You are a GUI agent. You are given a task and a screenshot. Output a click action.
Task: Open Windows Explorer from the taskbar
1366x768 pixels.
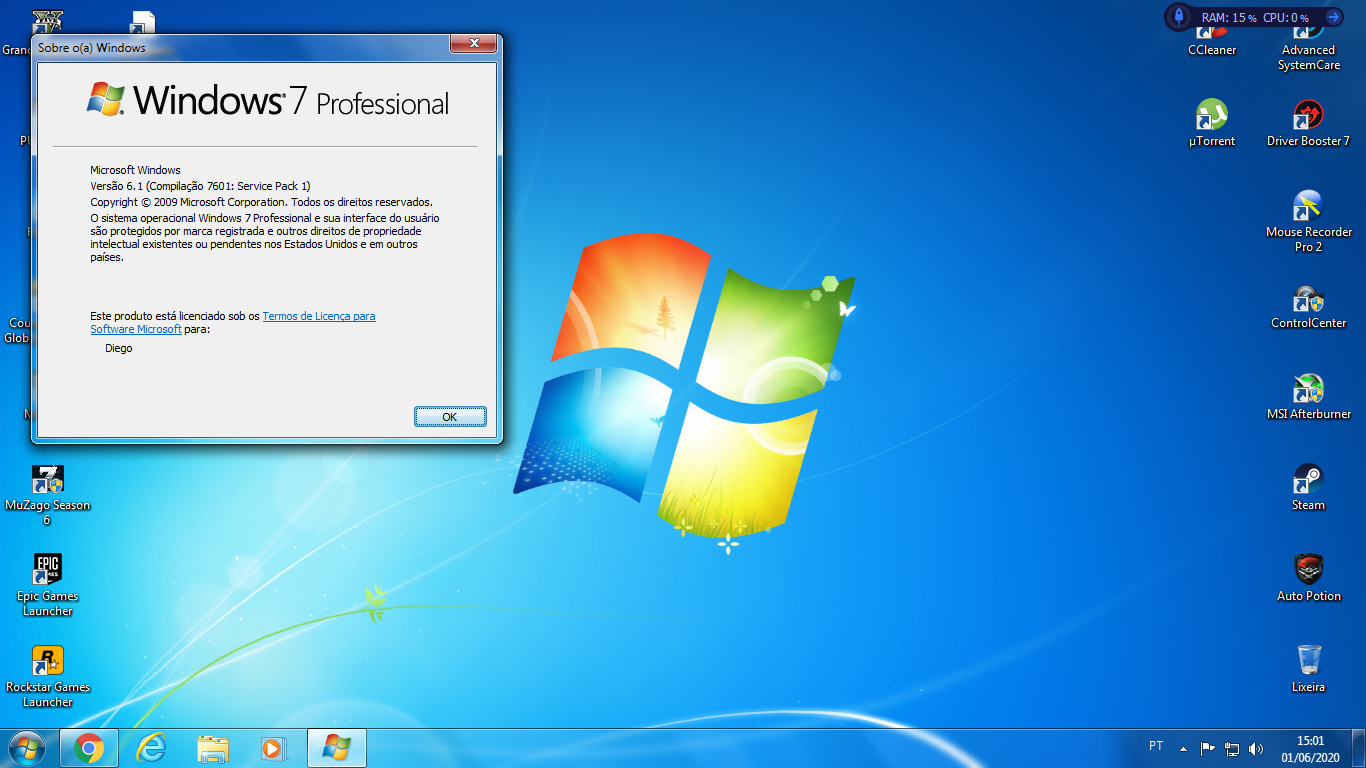[213, 748]
